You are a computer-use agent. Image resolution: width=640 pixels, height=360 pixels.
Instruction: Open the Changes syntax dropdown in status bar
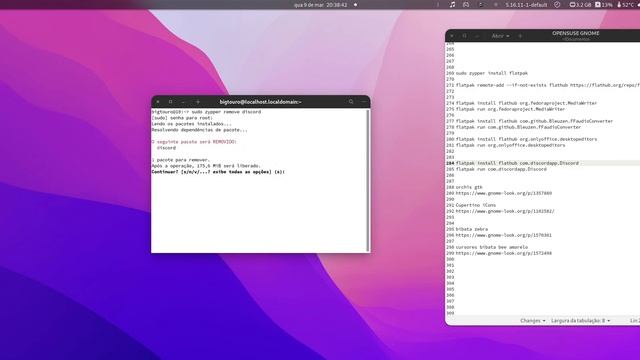tap(533, 321)
